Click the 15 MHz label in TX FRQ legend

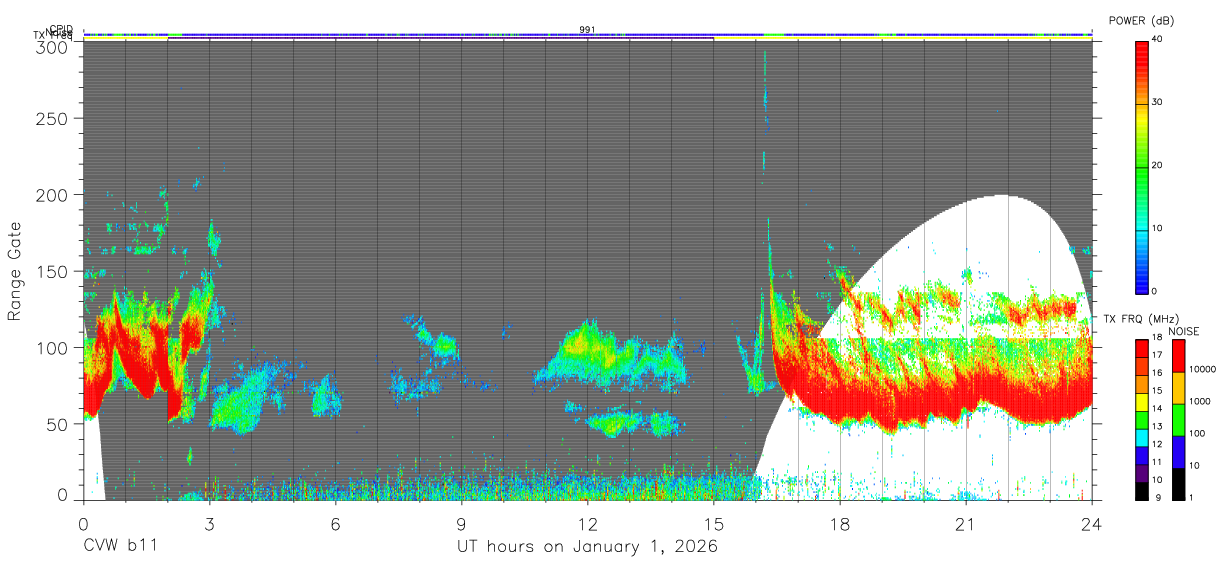pos(1156,391)
